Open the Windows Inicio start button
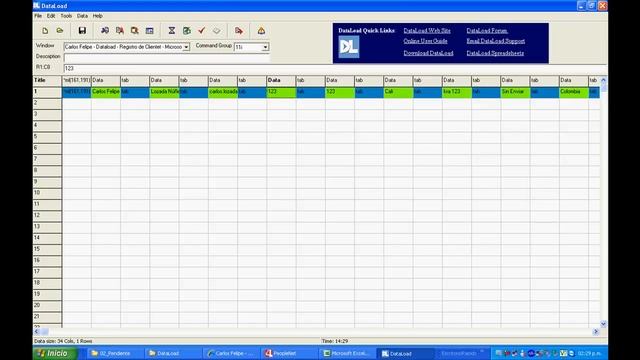The width and height of the screenshot is (640, 360). tap(55, 353)
